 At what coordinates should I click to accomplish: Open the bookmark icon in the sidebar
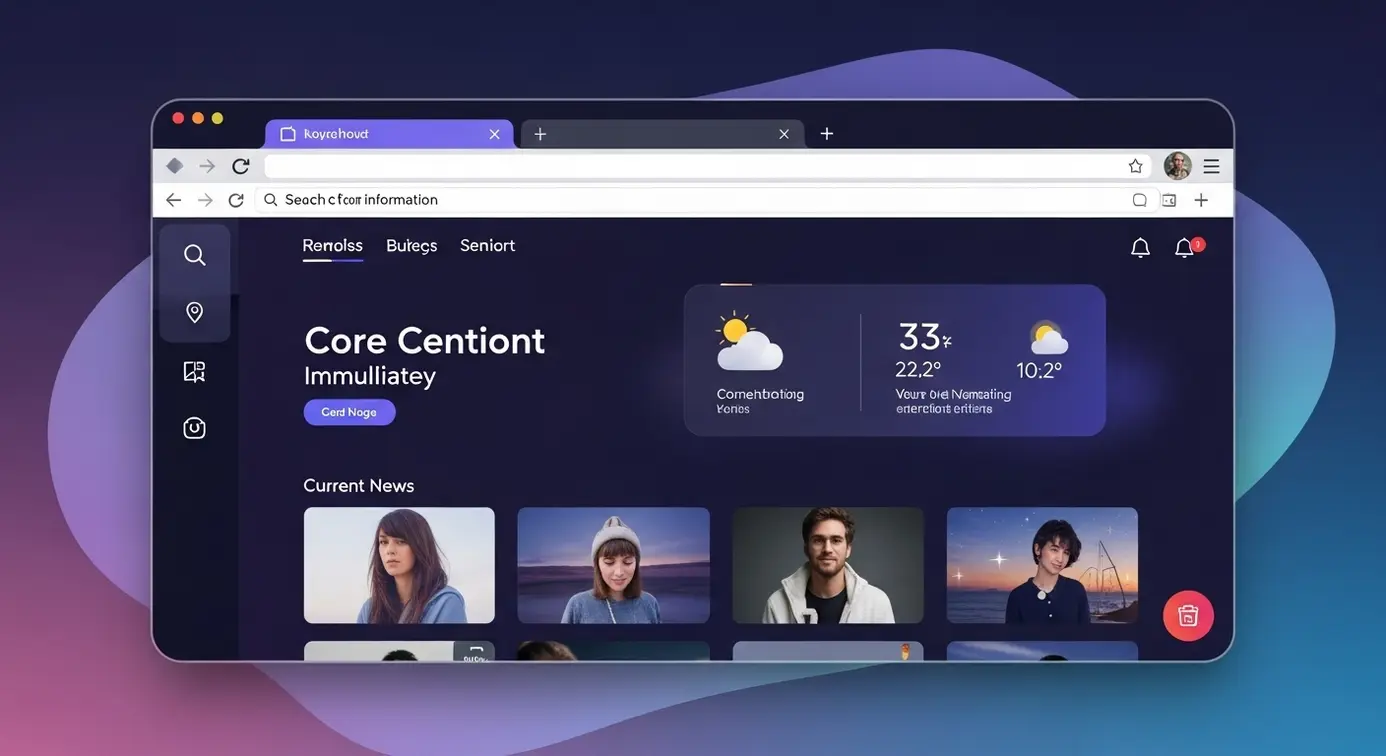[194, 372]
